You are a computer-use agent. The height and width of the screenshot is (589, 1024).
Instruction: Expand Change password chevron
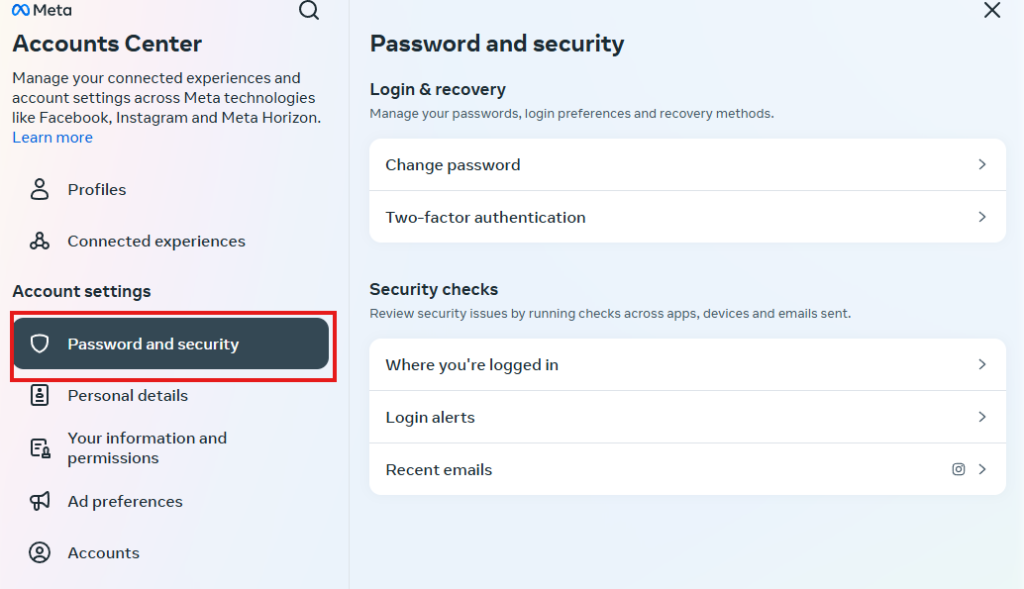click(x=982, y=165)
